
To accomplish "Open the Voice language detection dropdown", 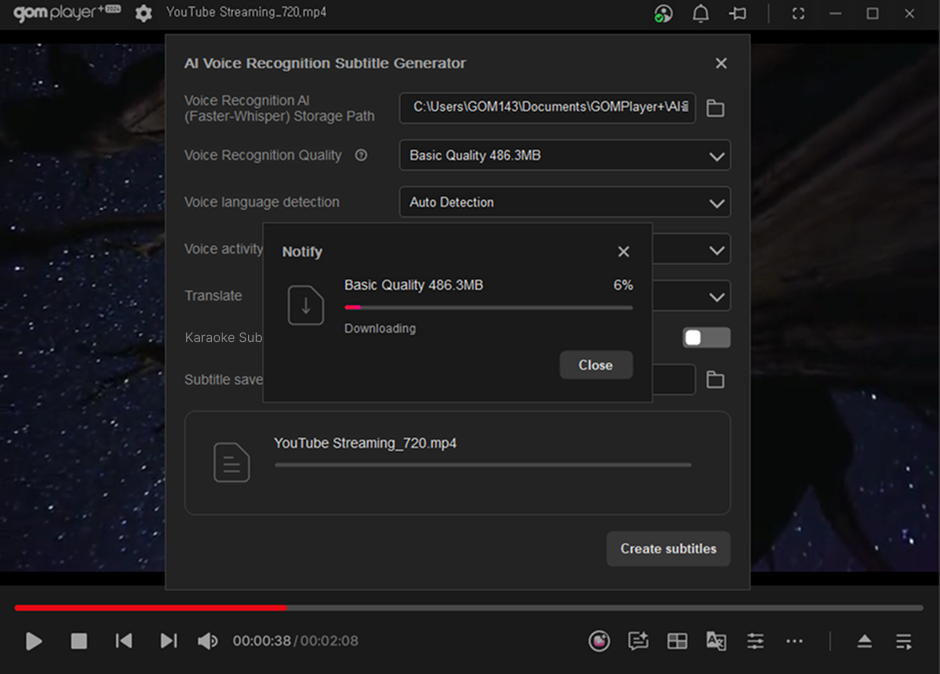I will [716, 203].
